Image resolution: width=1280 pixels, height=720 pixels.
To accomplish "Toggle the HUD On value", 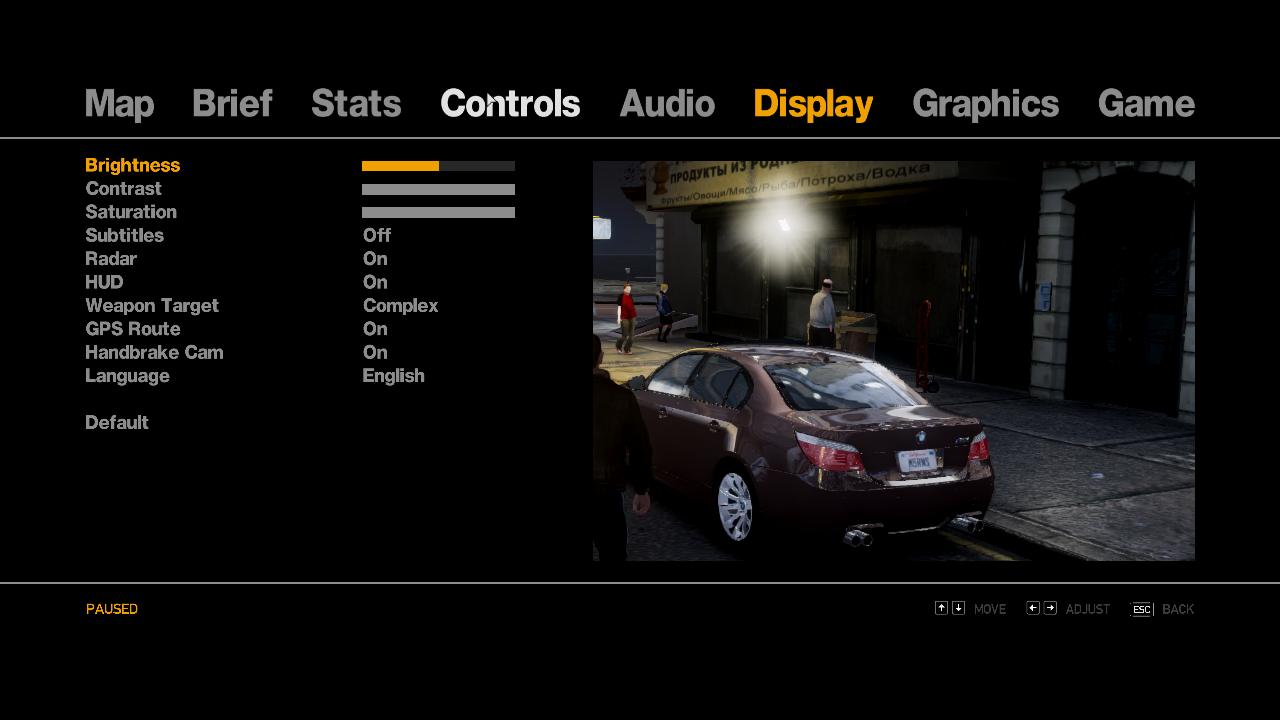I will (x=375, y=282).
